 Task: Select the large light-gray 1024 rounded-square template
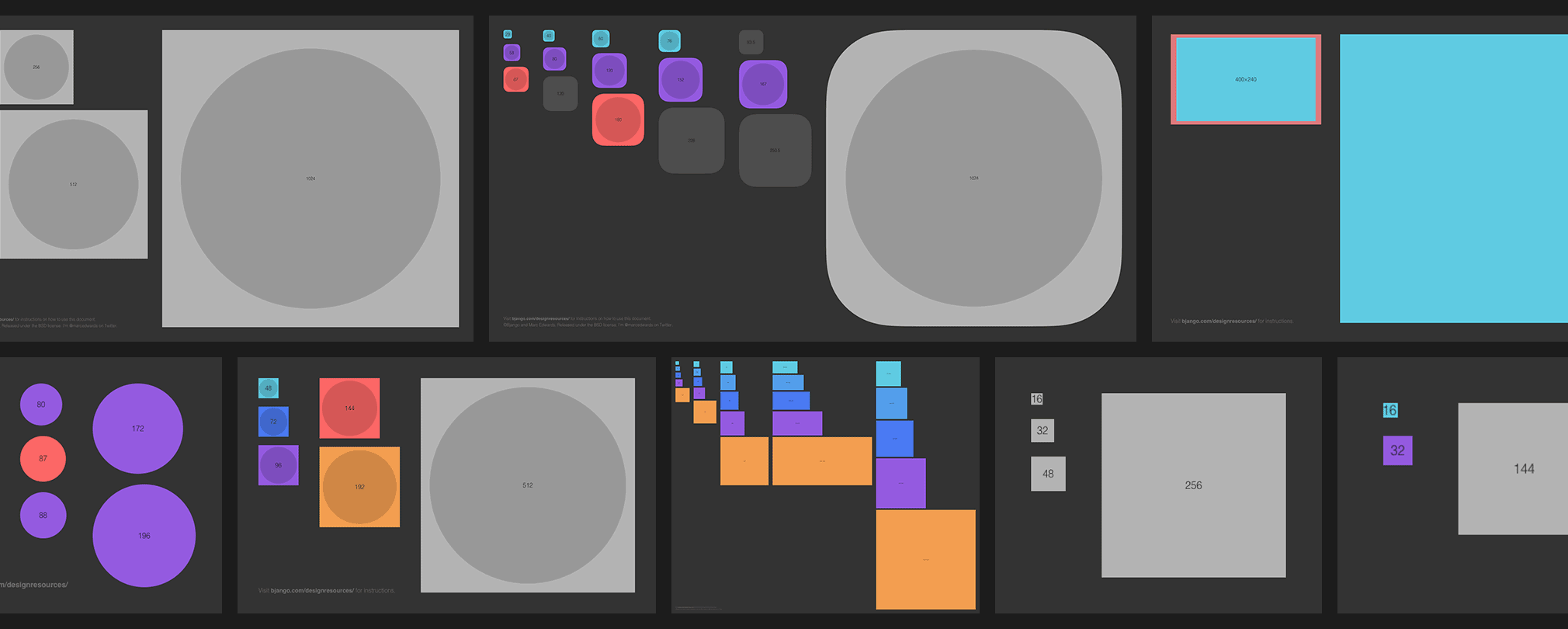click(x=973, y=178)
